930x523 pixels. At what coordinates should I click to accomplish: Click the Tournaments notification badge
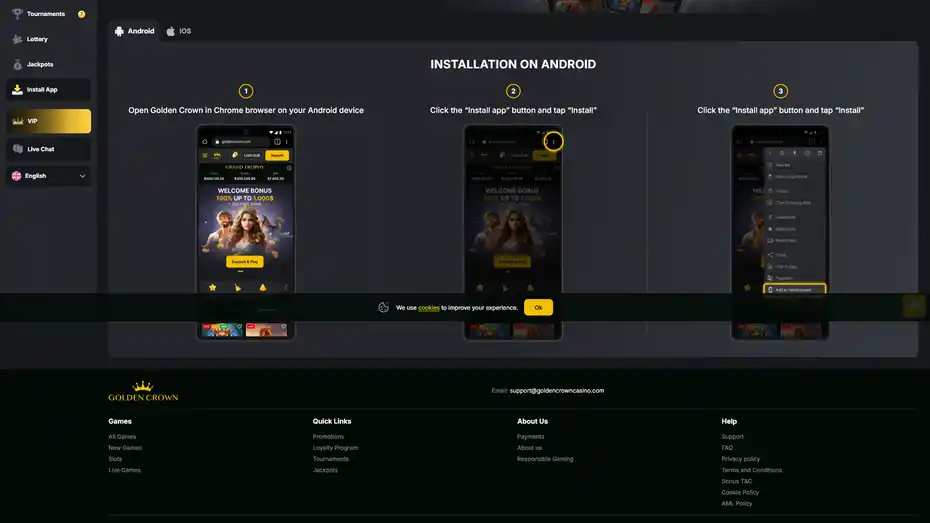click(81, 14)
